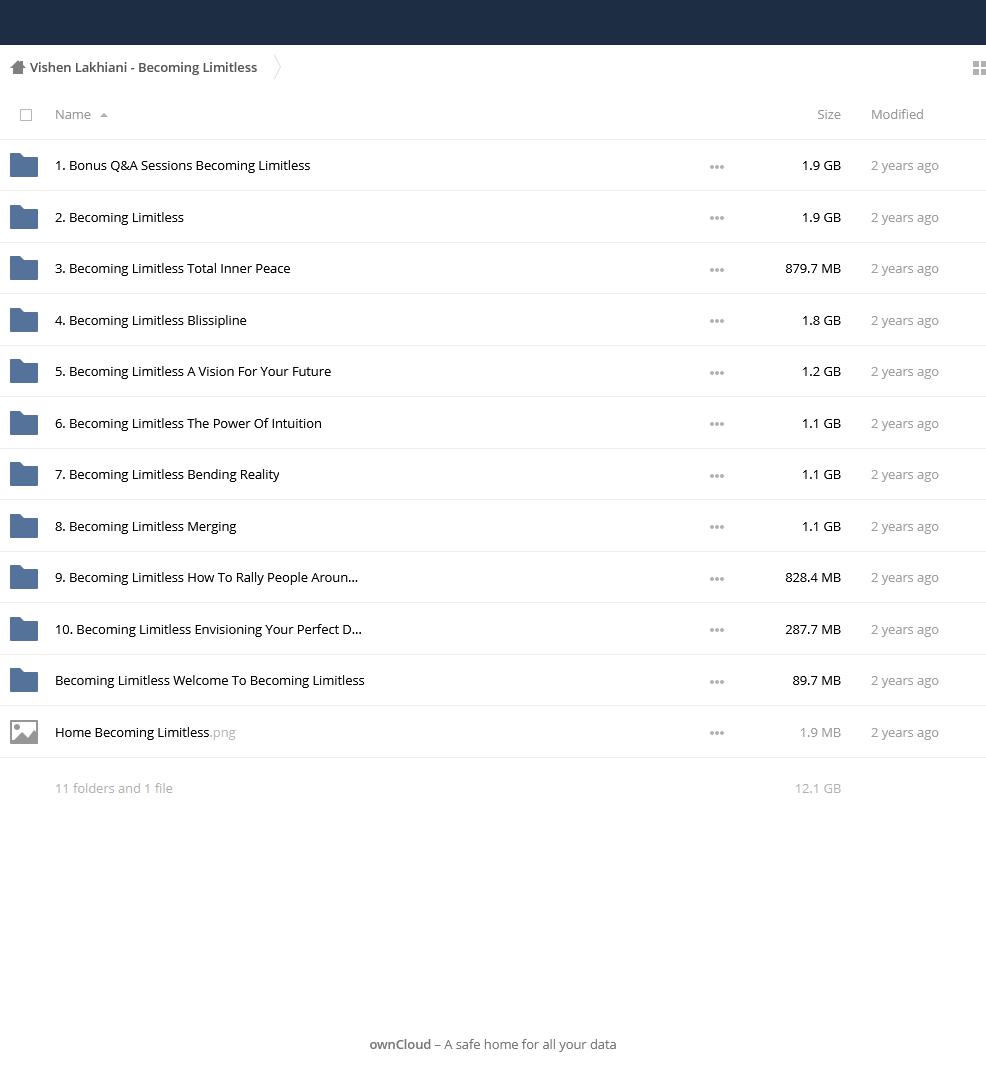Open more actions for 9. How To Rally People

pyautogui.click(x=717, y=579)
